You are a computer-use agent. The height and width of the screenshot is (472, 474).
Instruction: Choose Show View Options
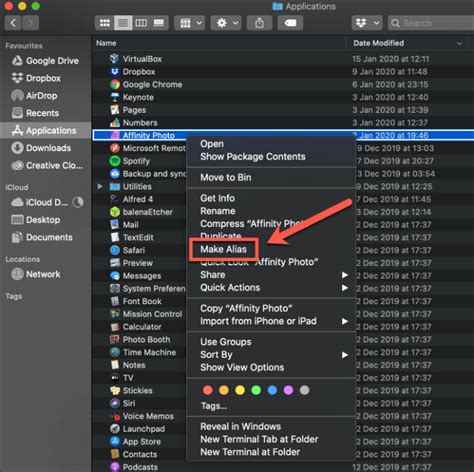271,367
